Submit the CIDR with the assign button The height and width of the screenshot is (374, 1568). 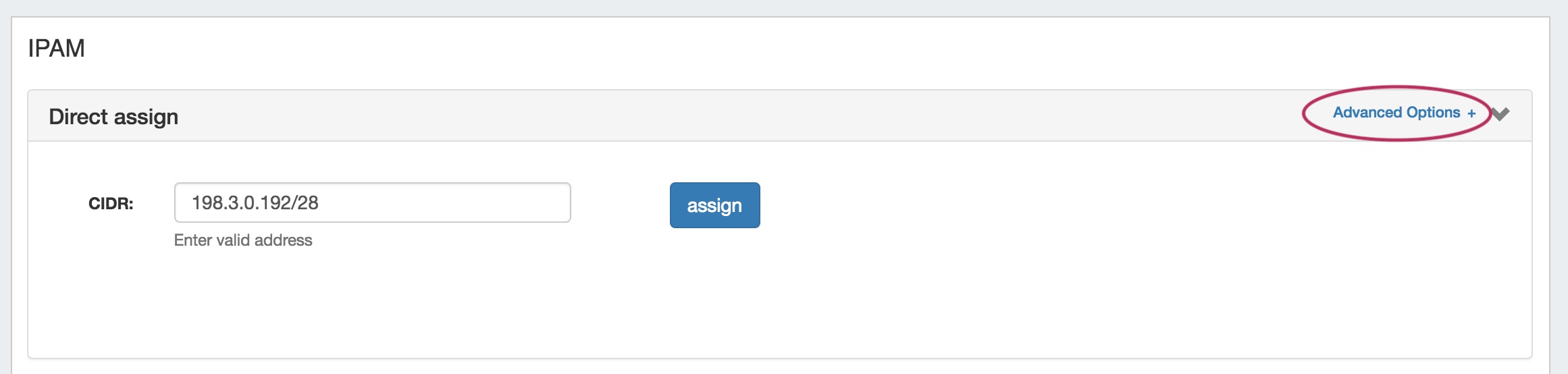(714, 205)
